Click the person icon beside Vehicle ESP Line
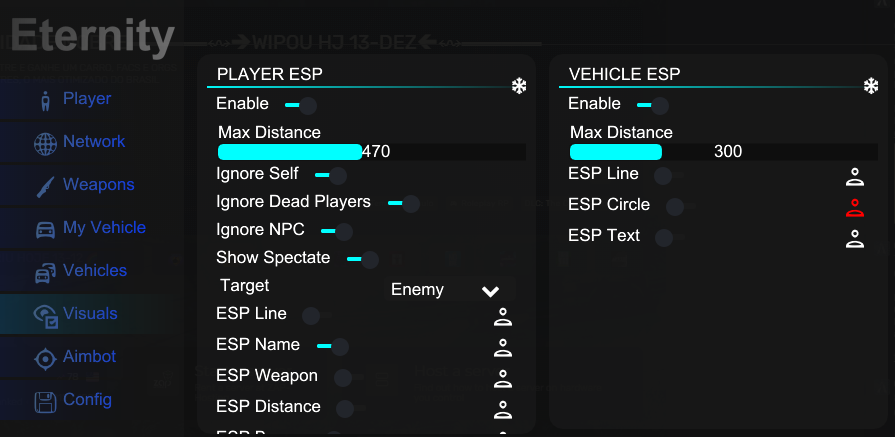The image size is (895, 437). point(854,177)
